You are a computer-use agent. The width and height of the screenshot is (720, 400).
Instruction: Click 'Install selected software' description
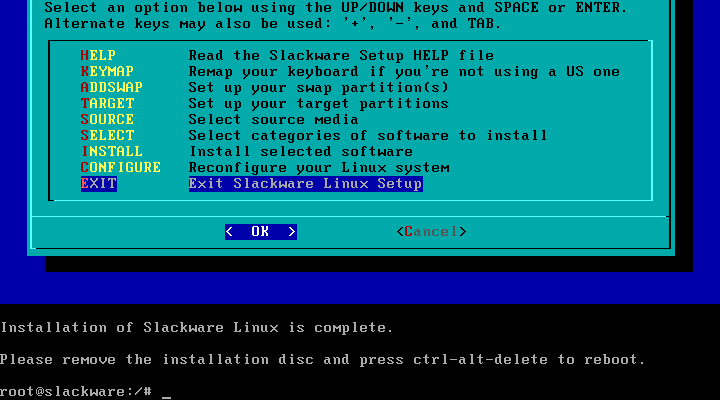click(x=301, y=152)
